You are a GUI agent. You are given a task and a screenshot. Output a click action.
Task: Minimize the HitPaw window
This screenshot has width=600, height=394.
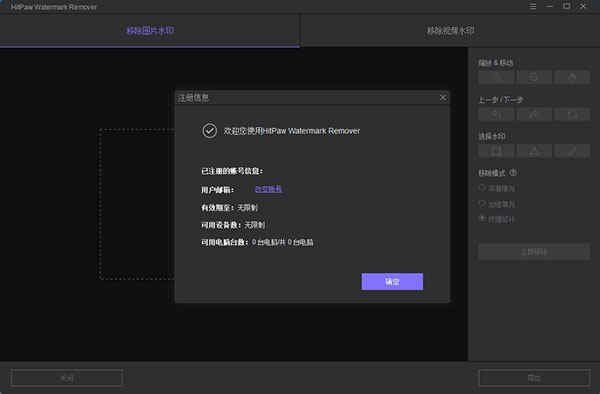pyautogui.click(x=549, y=6)
